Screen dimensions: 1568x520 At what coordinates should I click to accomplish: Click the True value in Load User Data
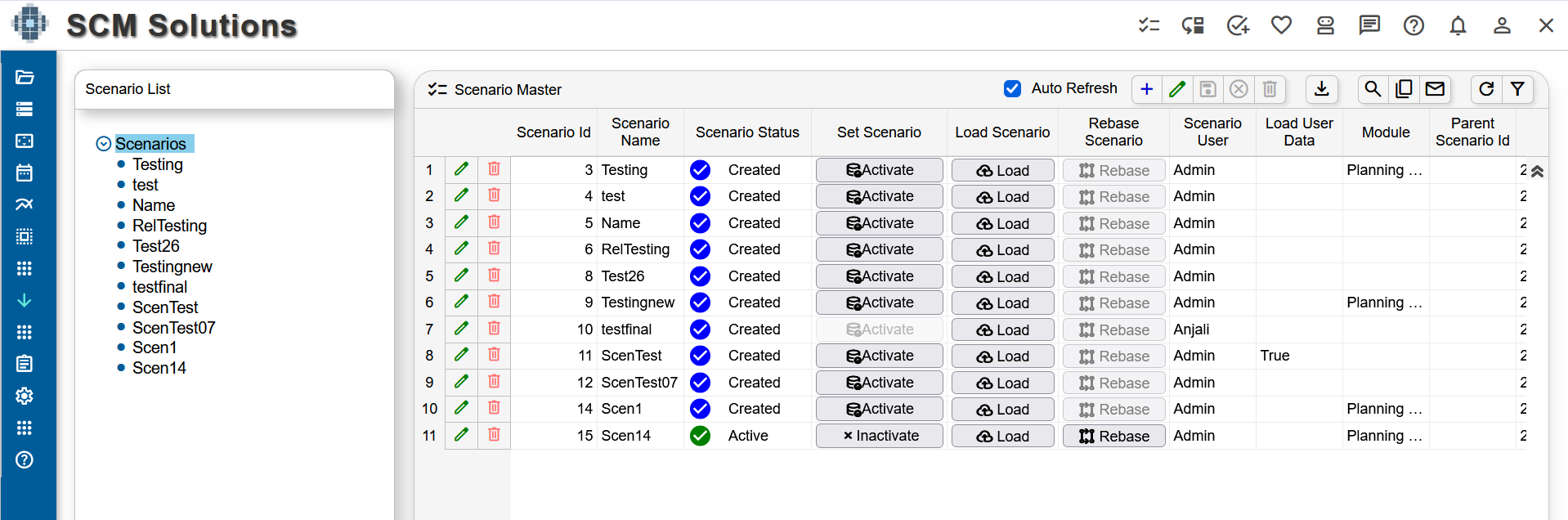pyautogui.click(x=1275, y=356)
